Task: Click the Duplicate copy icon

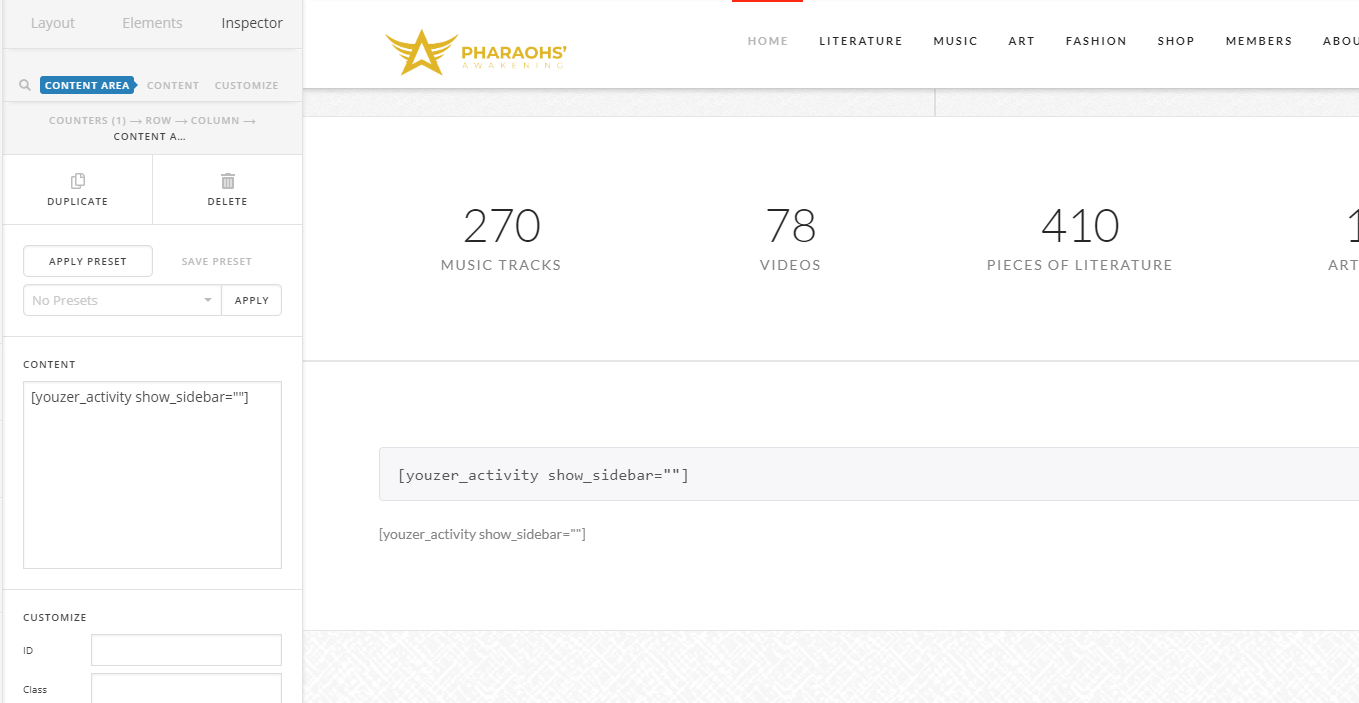Action: tap(78, 181)
